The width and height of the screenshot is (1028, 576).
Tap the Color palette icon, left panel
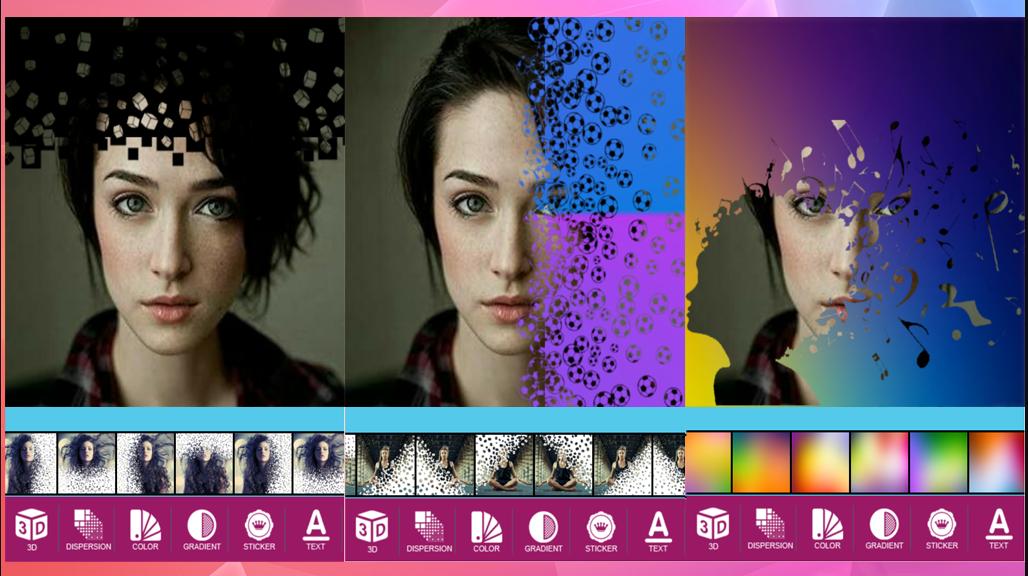[x=145, y=527]
